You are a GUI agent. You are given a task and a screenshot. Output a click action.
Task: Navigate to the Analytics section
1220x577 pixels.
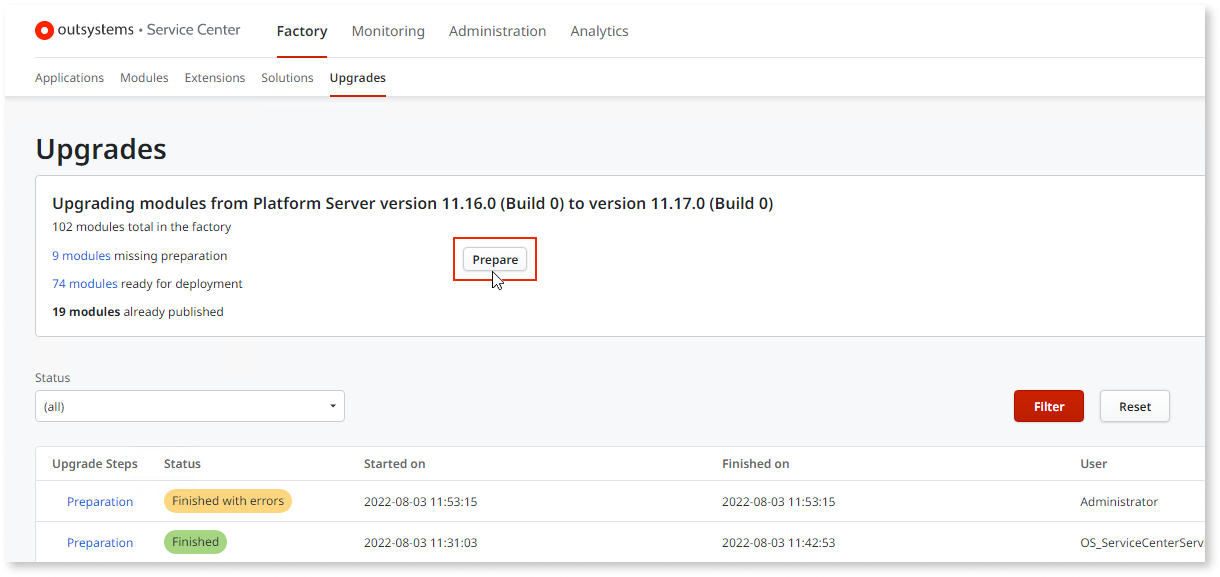[x=599, y=31]
